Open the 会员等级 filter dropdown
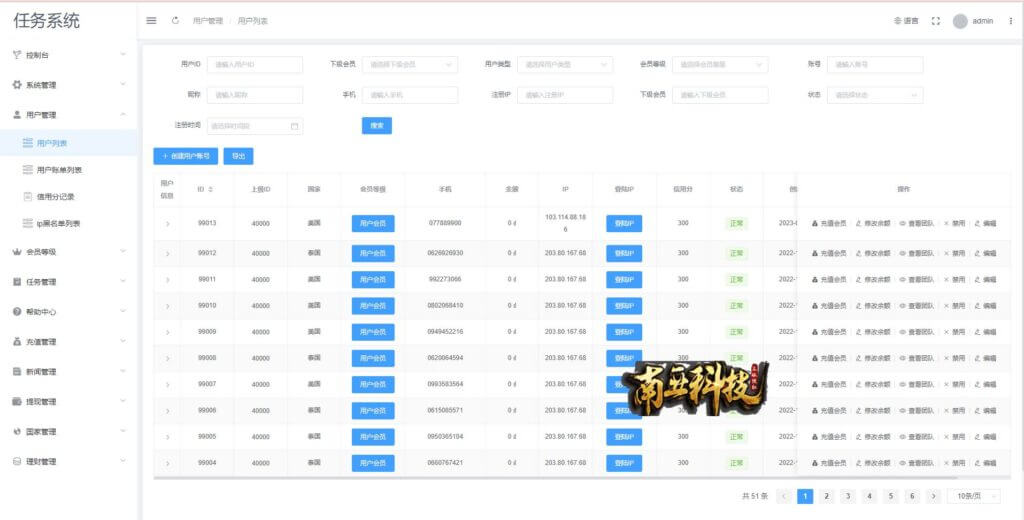1024x520 pixels. point(720,65)
